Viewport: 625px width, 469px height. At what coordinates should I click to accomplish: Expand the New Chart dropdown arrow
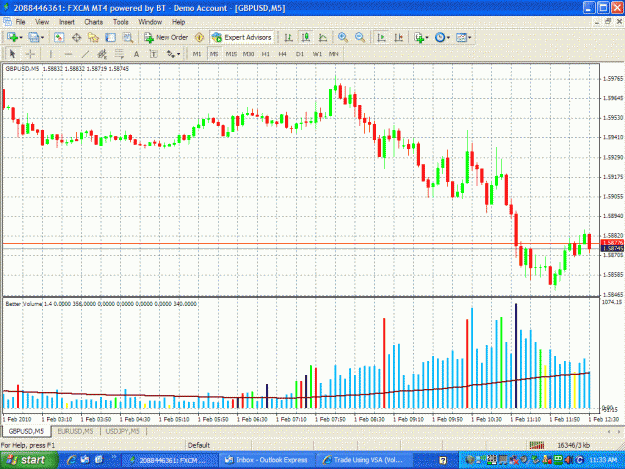pyautogui.click(x=21, y=38)
